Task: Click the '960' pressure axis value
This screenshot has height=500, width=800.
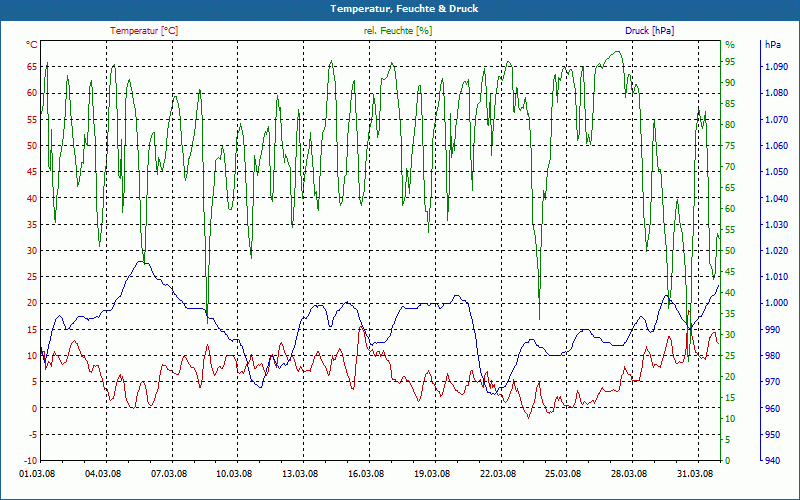Action: 773,408
